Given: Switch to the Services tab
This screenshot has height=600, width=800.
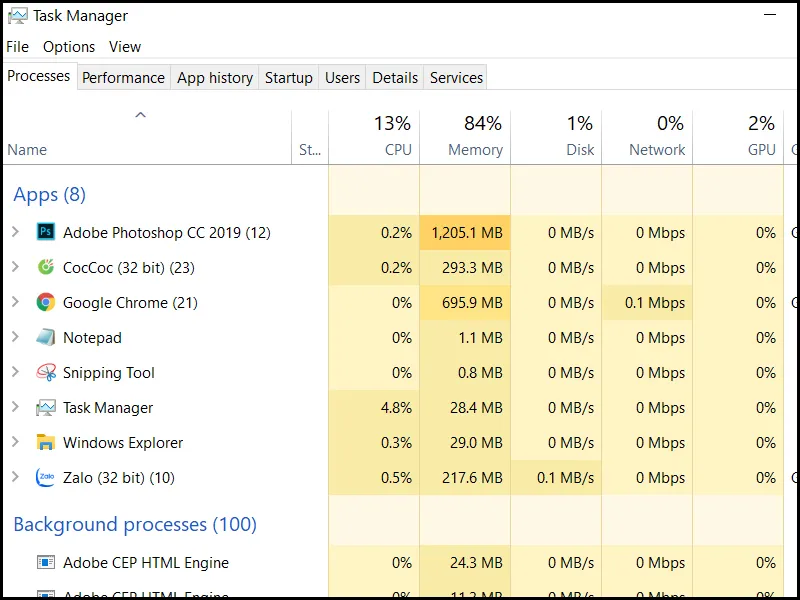Looking at the screenshot, I should 455,77.
